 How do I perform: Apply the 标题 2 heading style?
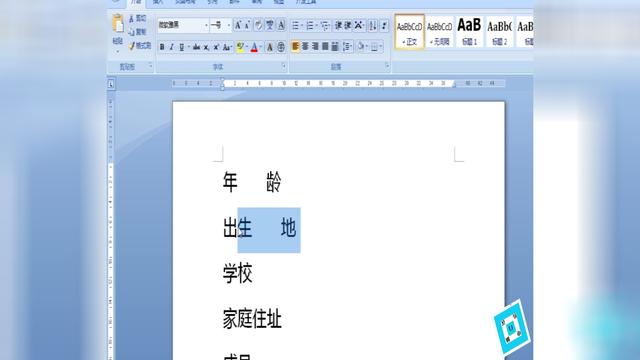click(500, 32)
